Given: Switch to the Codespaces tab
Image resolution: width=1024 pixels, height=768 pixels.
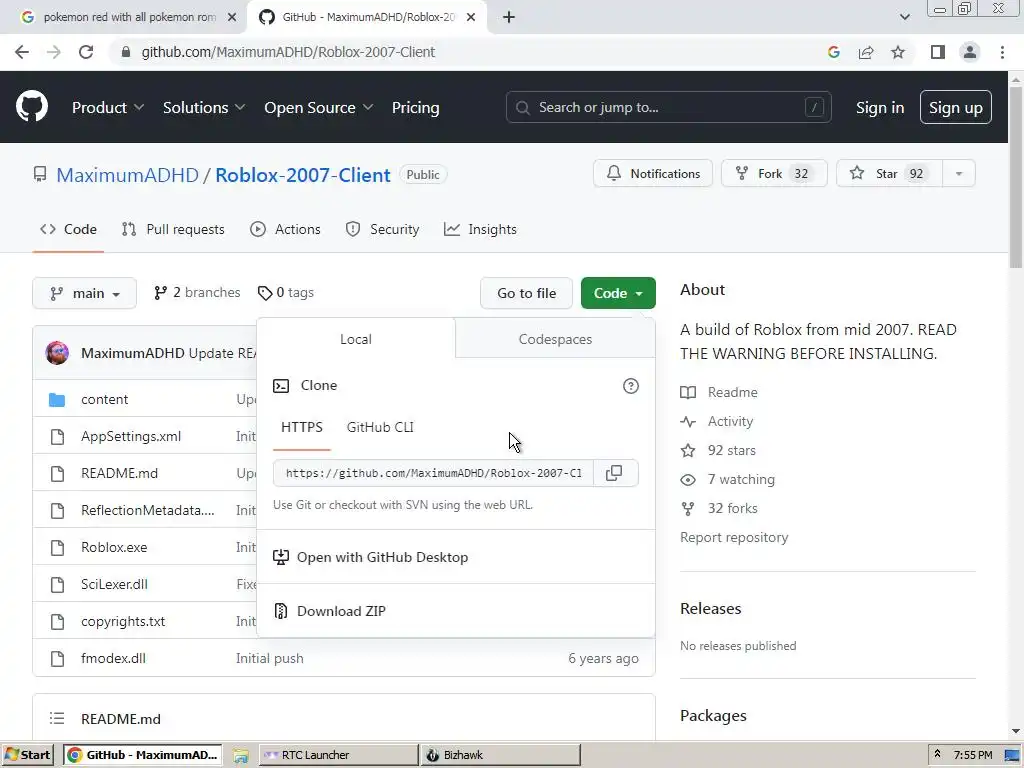Looking at the screenshot, I should [555, 339].
